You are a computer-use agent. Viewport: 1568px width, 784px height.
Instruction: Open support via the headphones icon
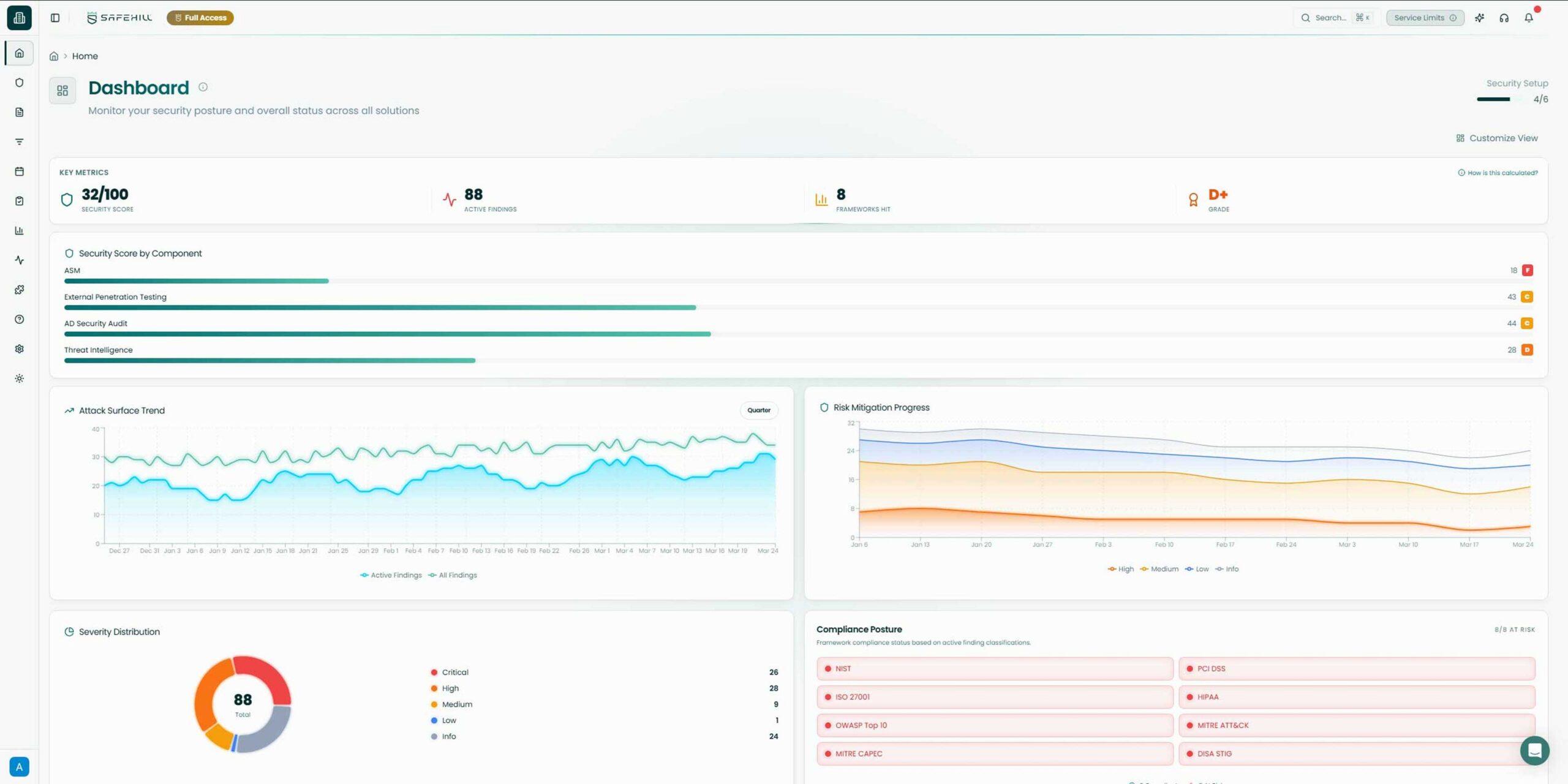(x=1504, y=17)
